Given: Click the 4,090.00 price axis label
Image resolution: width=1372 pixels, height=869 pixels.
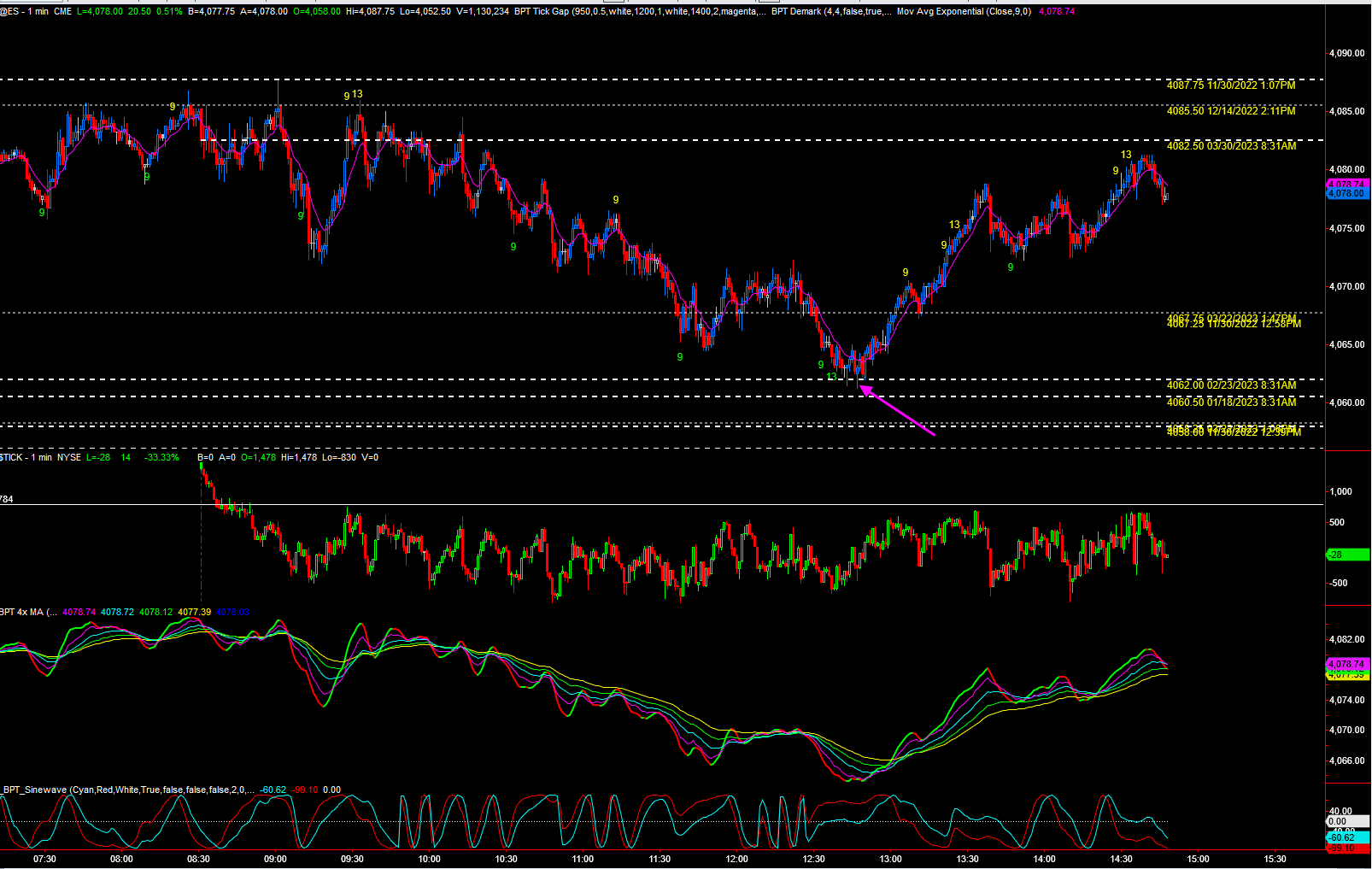Looking at the screenshot, I should (x=1346, y=54).
